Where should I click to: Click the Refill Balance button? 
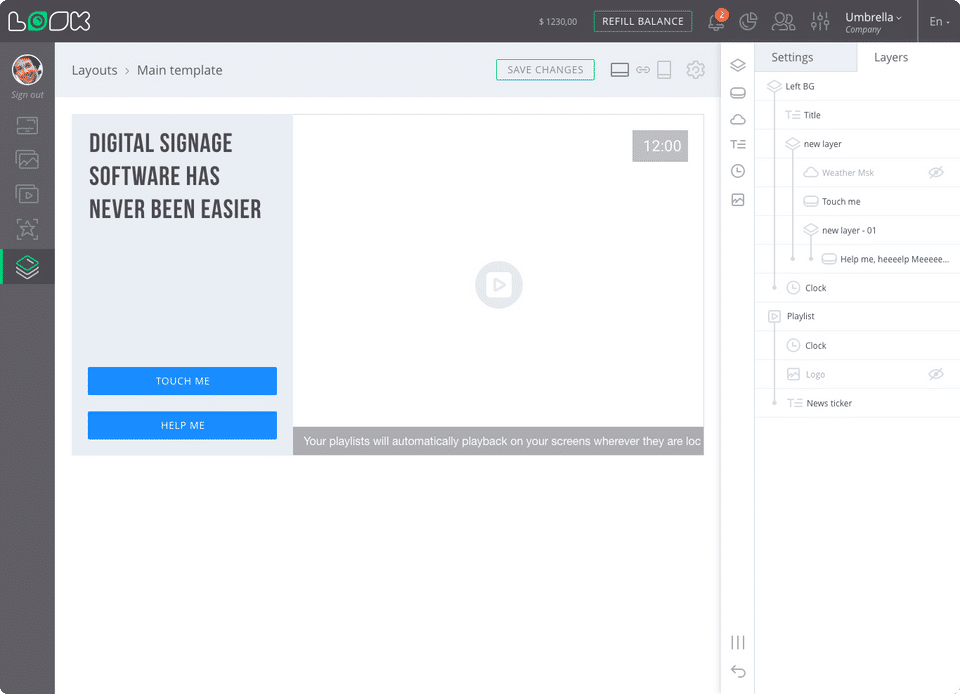tap(643, 21)
